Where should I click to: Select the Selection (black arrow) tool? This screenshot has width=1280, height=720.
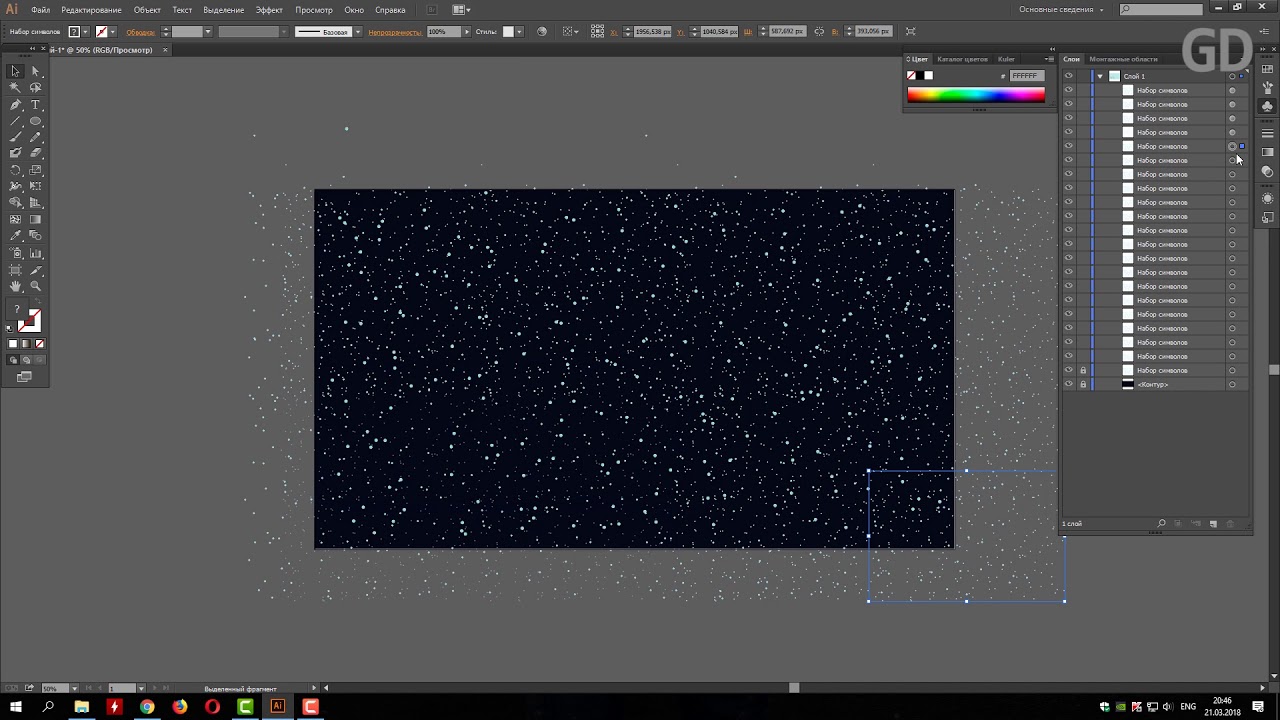pyautogui.click(x=16, y=71)
